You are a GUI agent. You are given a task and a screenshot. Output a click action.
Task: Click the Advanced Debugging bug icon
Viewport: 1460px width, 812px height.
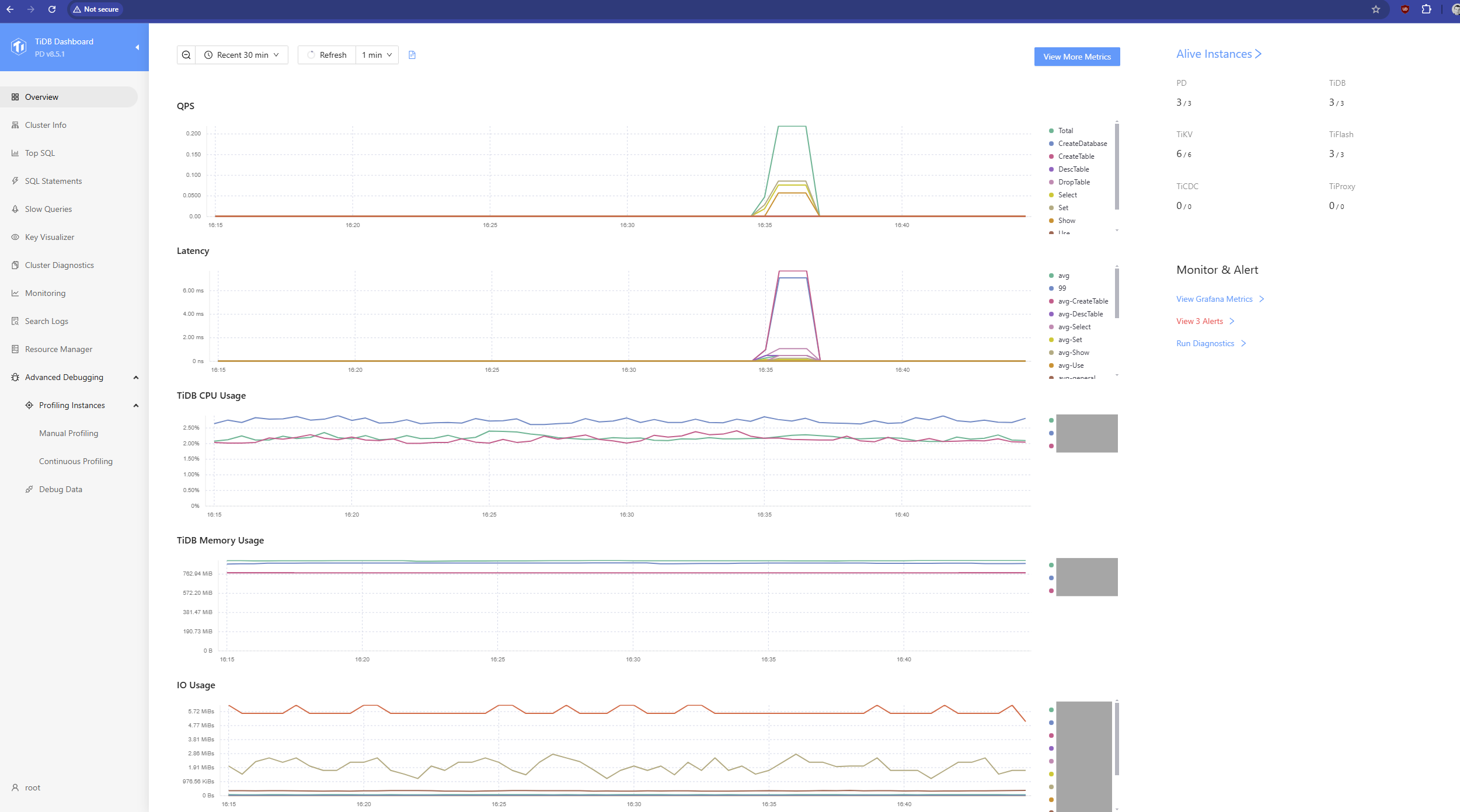[x=15, y=377]
